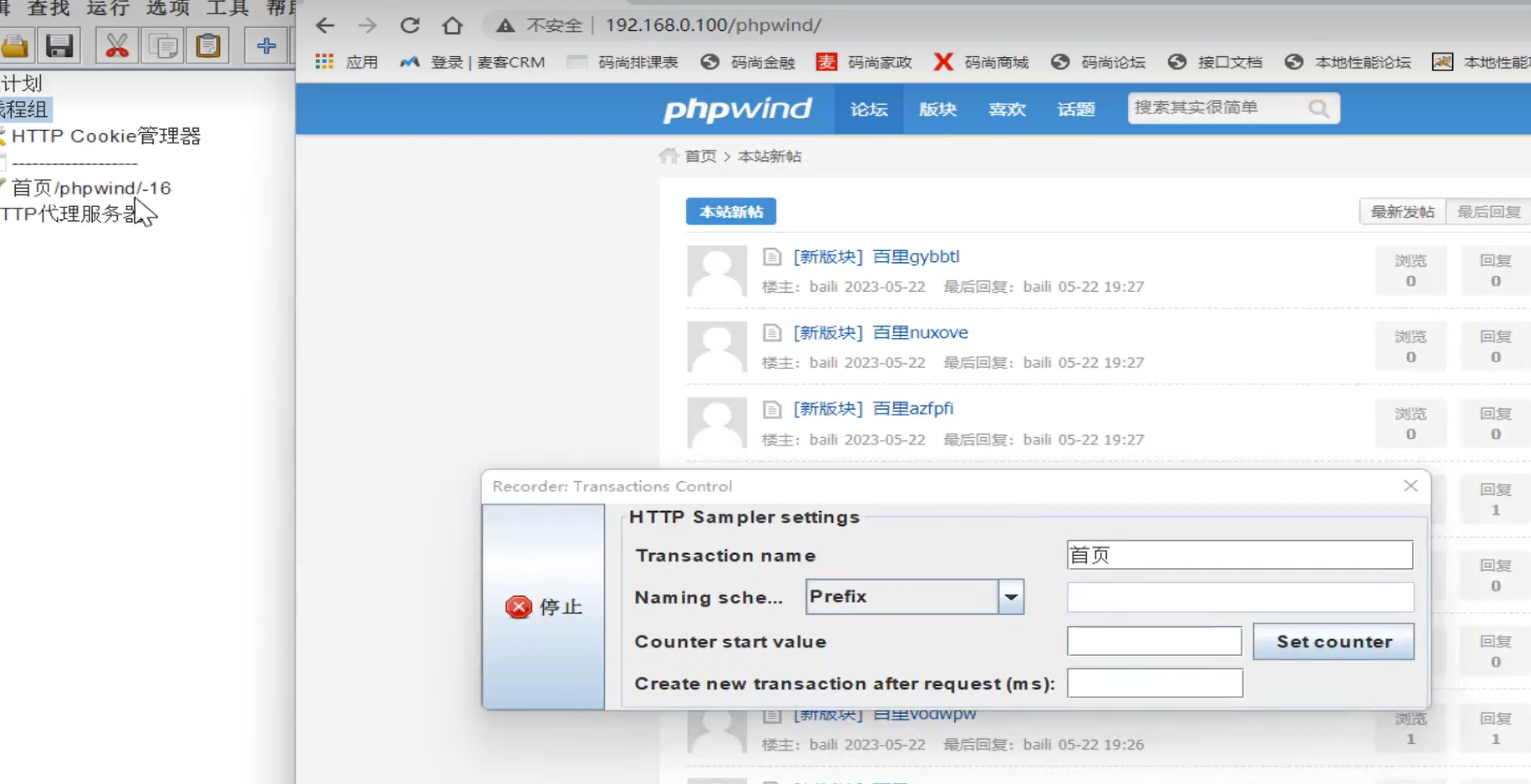This screenshot has height=784, width=1531.
Task: Click the JMeter Cut scissors icon
Action: coord(116,46)
